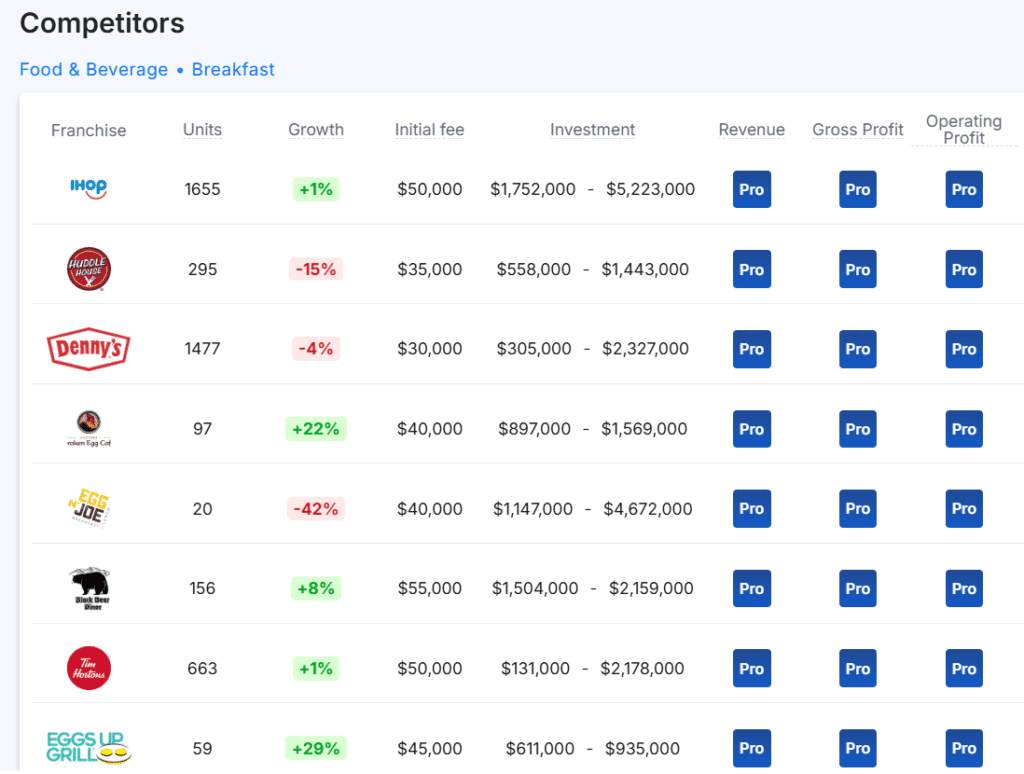Image resolution: width=1024 pixels, height=774 pixels.
Task: Unlock Black Bear Diner Operating Profit Pro button
Action: 964,589
